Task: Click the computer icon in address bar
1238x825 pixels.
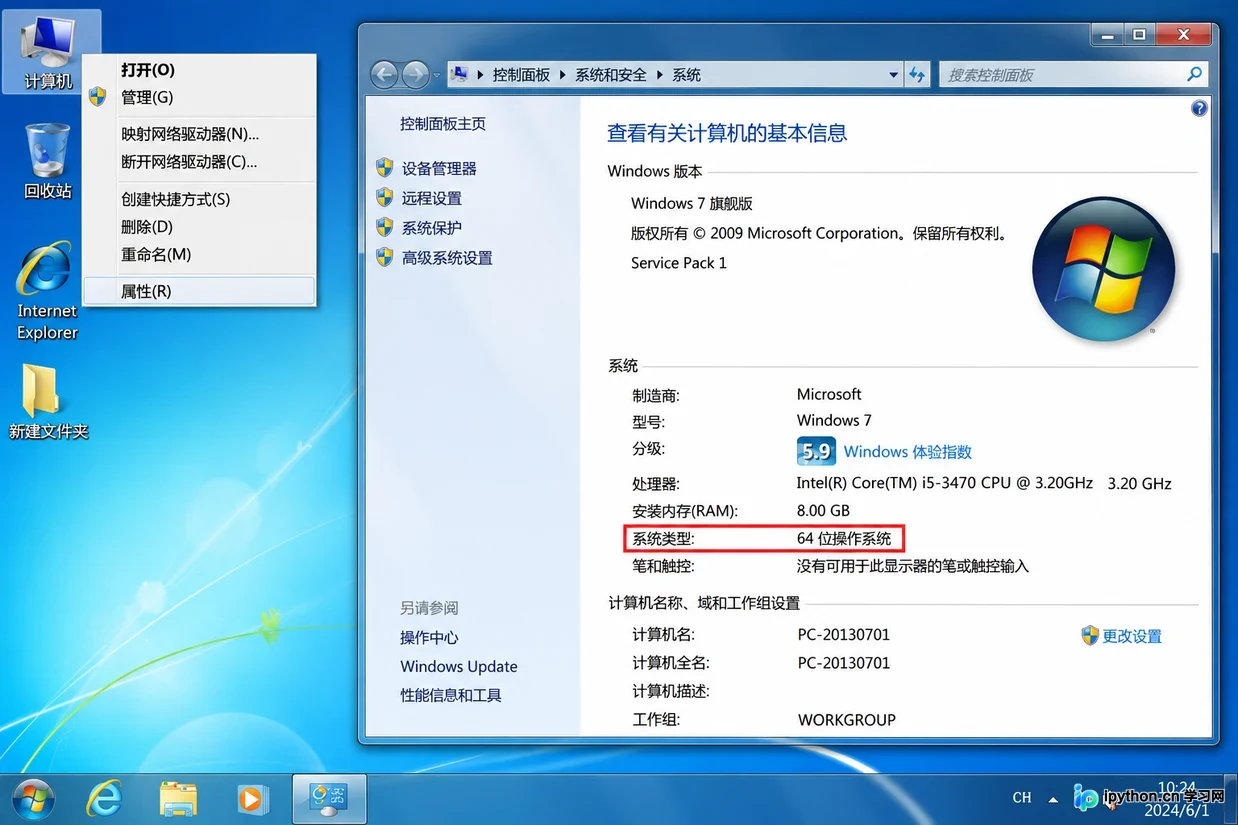Action: [x=460, y=74]
